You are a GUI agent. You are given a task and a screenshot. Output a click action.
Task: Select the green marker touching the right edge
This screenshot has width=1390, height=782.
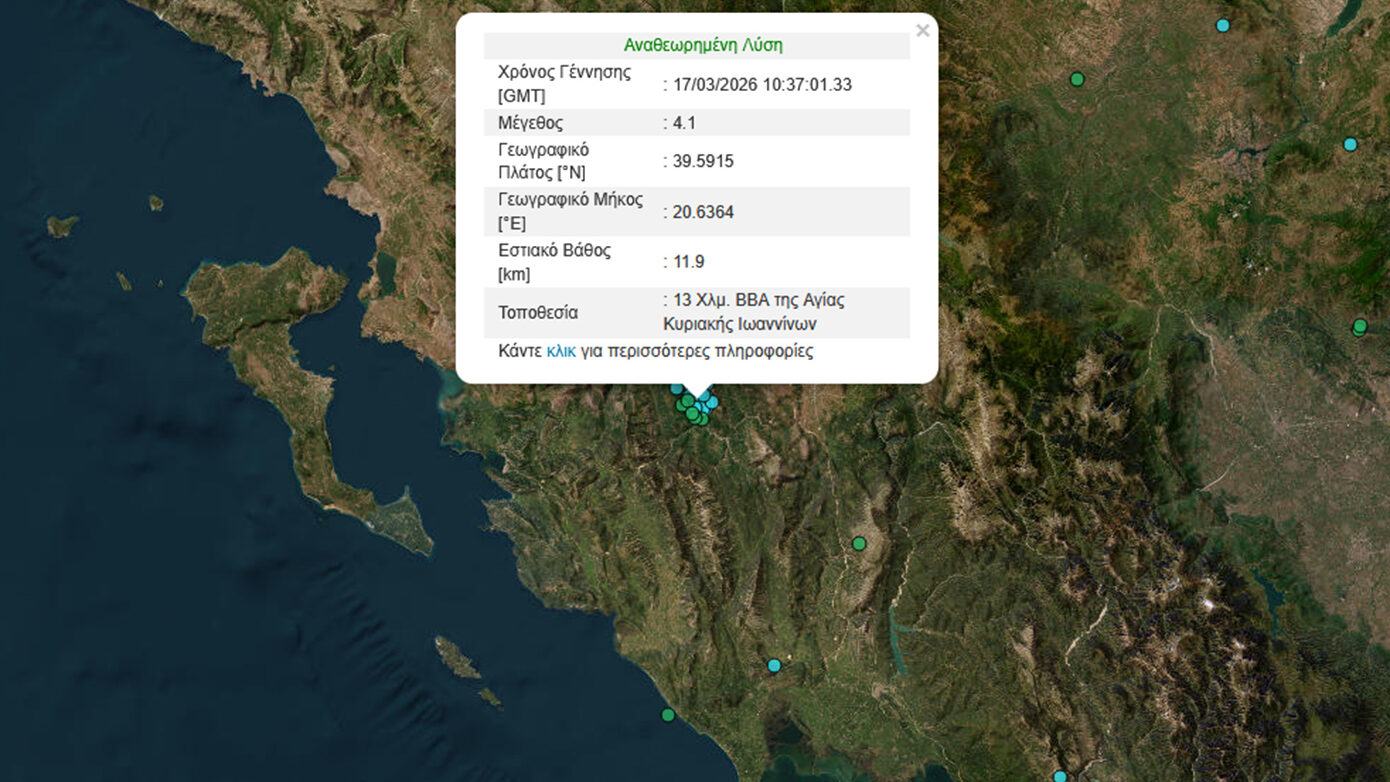click(1360, 326)
